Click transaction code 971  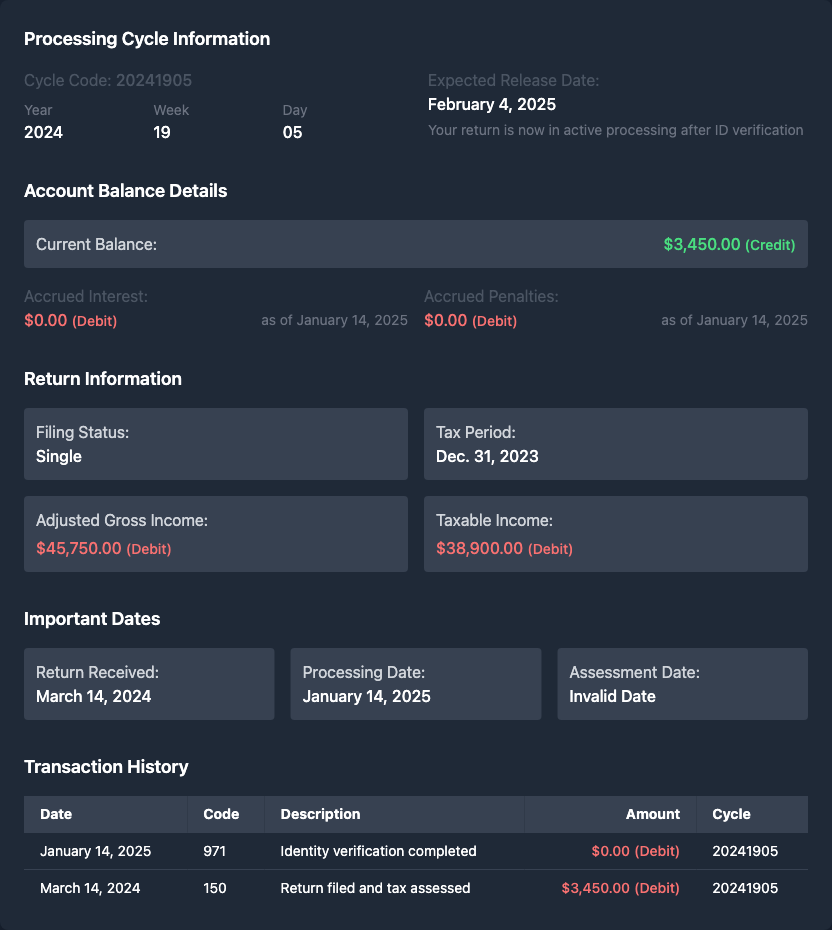(x=214, y=852)
